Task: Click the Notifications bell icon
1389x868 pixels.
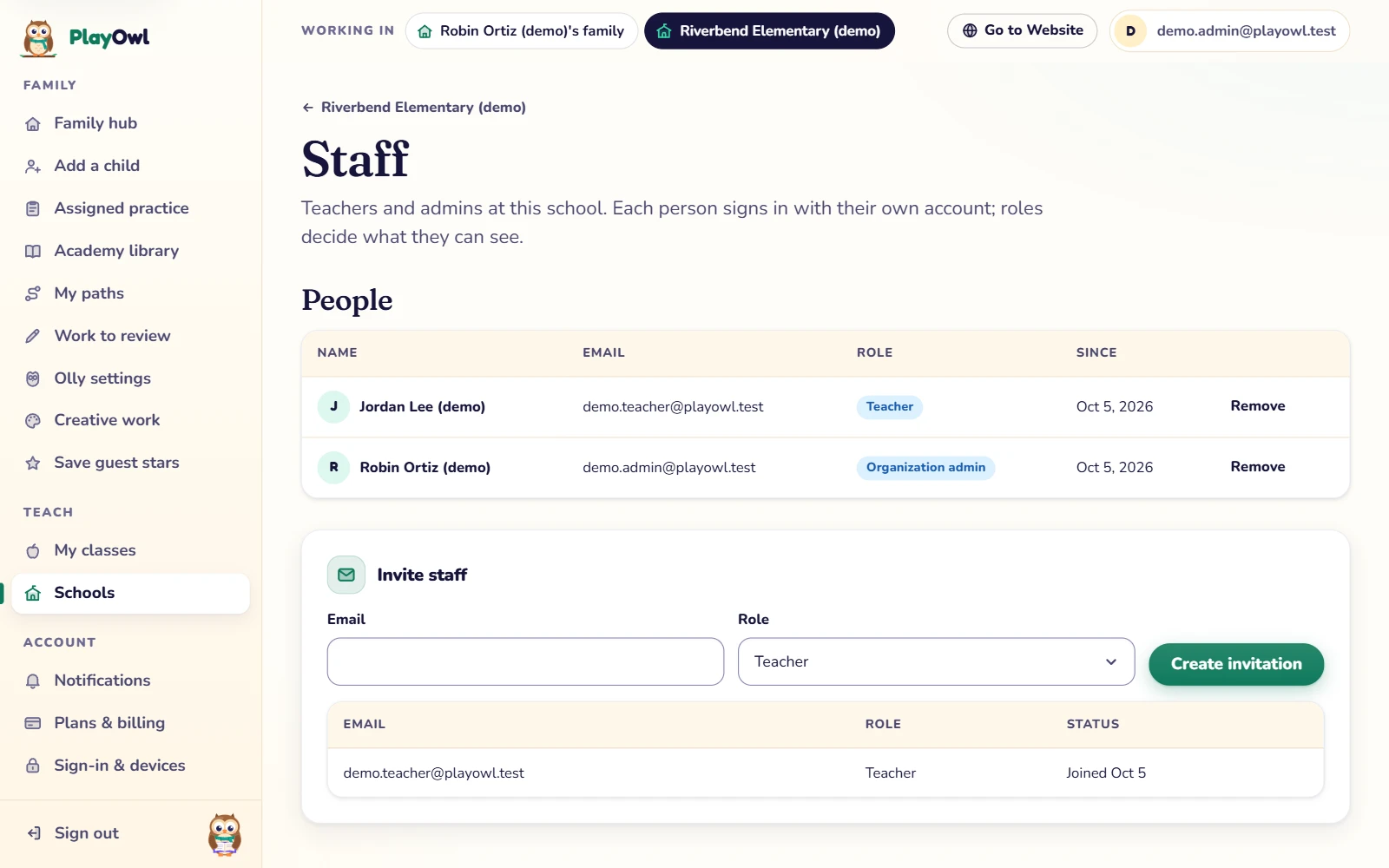Action: tap(33, 681)
